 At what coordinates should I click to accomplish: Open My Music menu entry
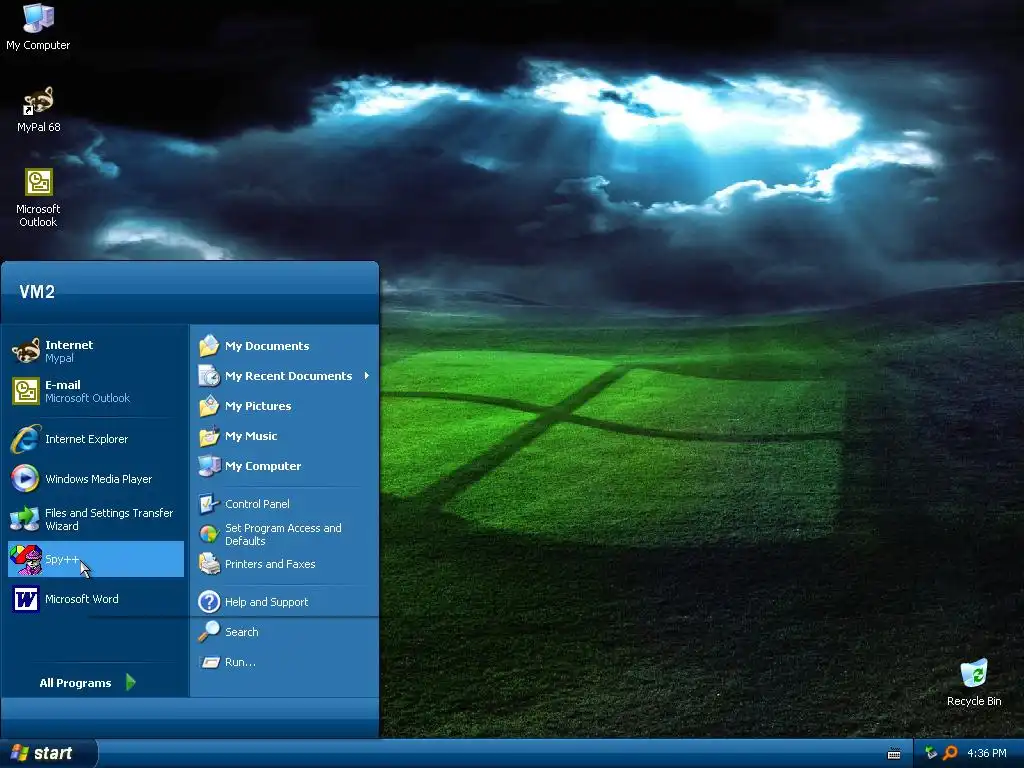[x=285, y=436]
